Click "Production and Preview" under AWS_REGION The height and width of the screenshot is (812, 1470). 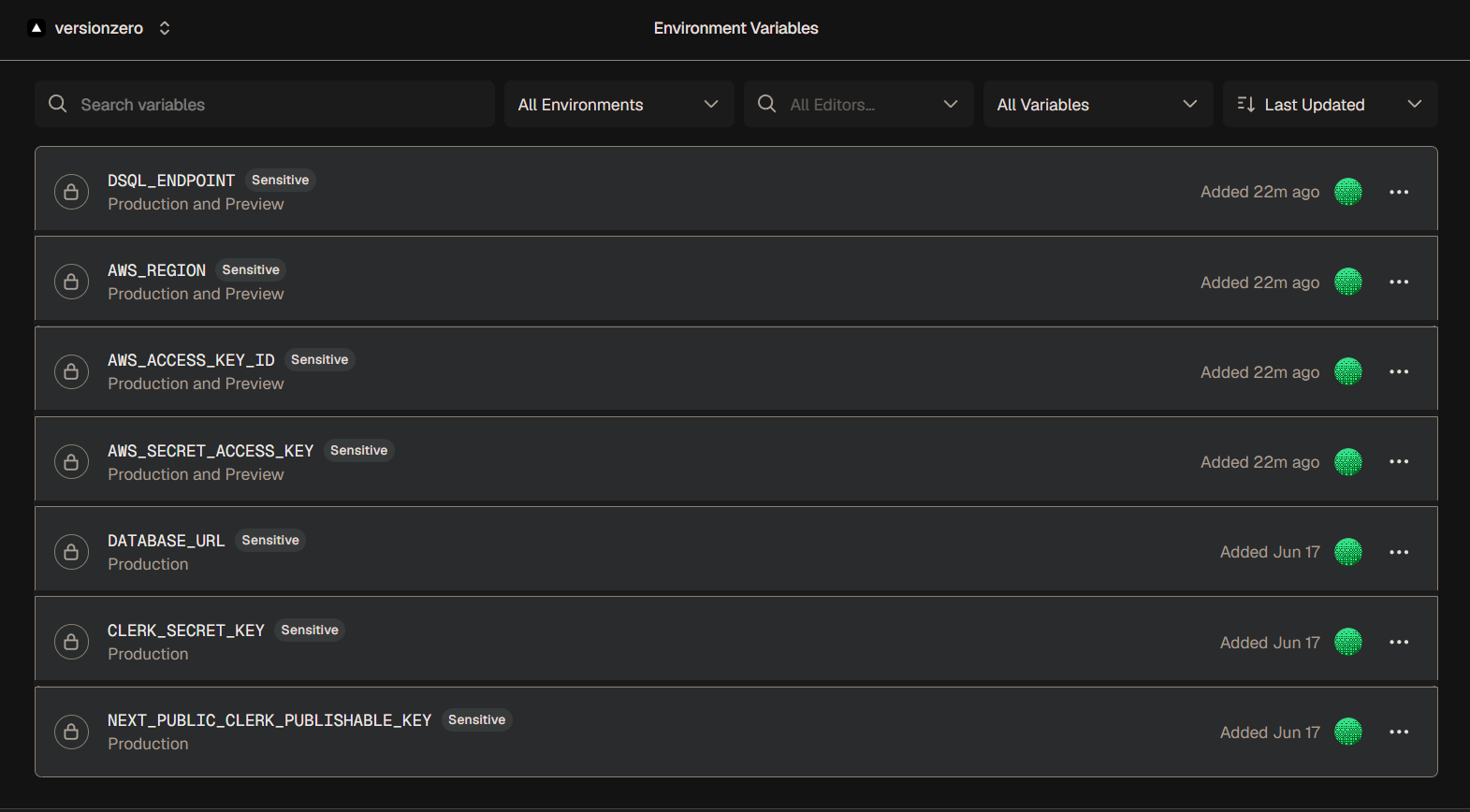pos(196,294)
